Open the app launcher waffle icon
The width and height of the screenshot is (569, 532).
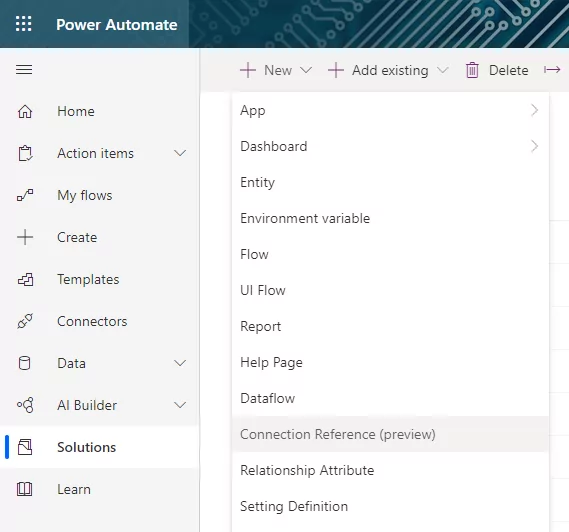tap(24, 24)
